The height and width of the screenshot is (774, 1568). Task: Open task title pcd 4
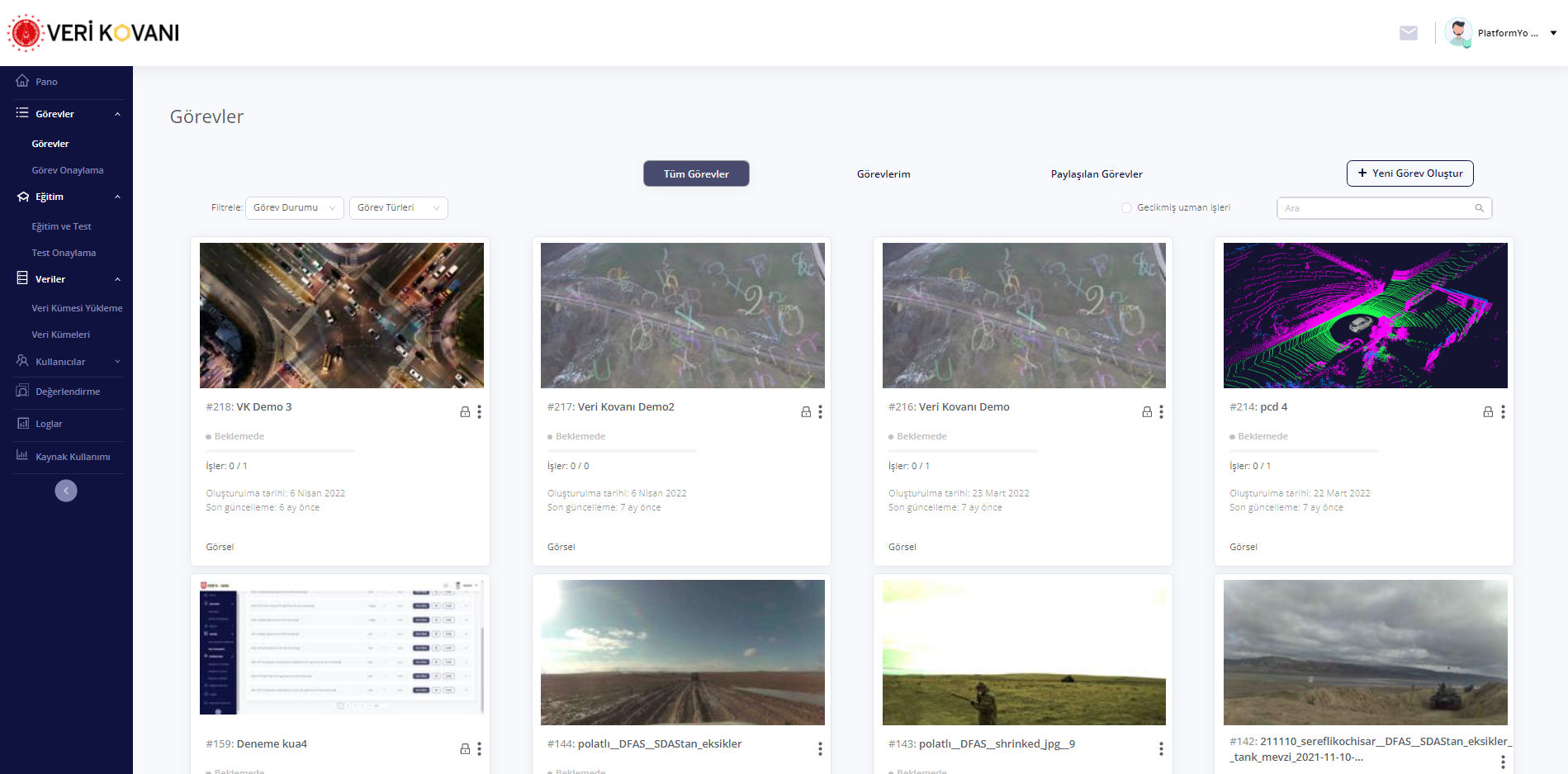(x=1273, y=406)
